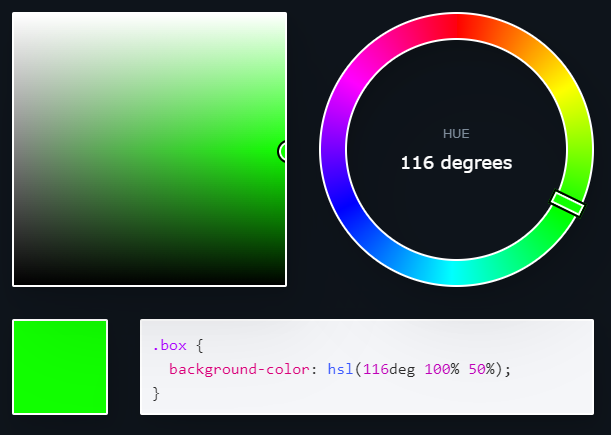Click the "HUE" label in wheel center
The width and height of the screenshot is (611, 435).
(456, 134)
